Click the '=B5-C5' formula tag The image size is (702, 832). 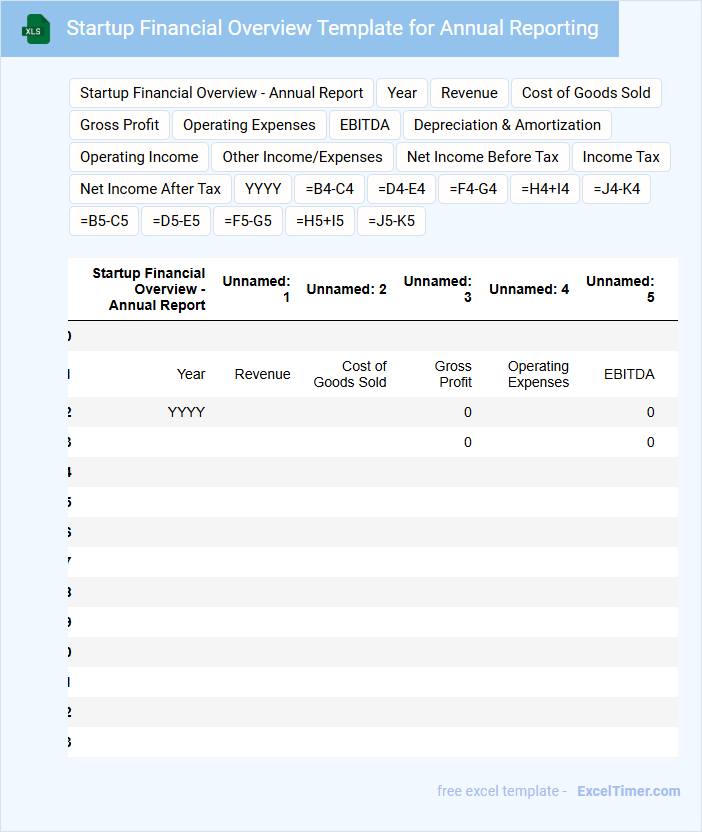pos(104,221)
